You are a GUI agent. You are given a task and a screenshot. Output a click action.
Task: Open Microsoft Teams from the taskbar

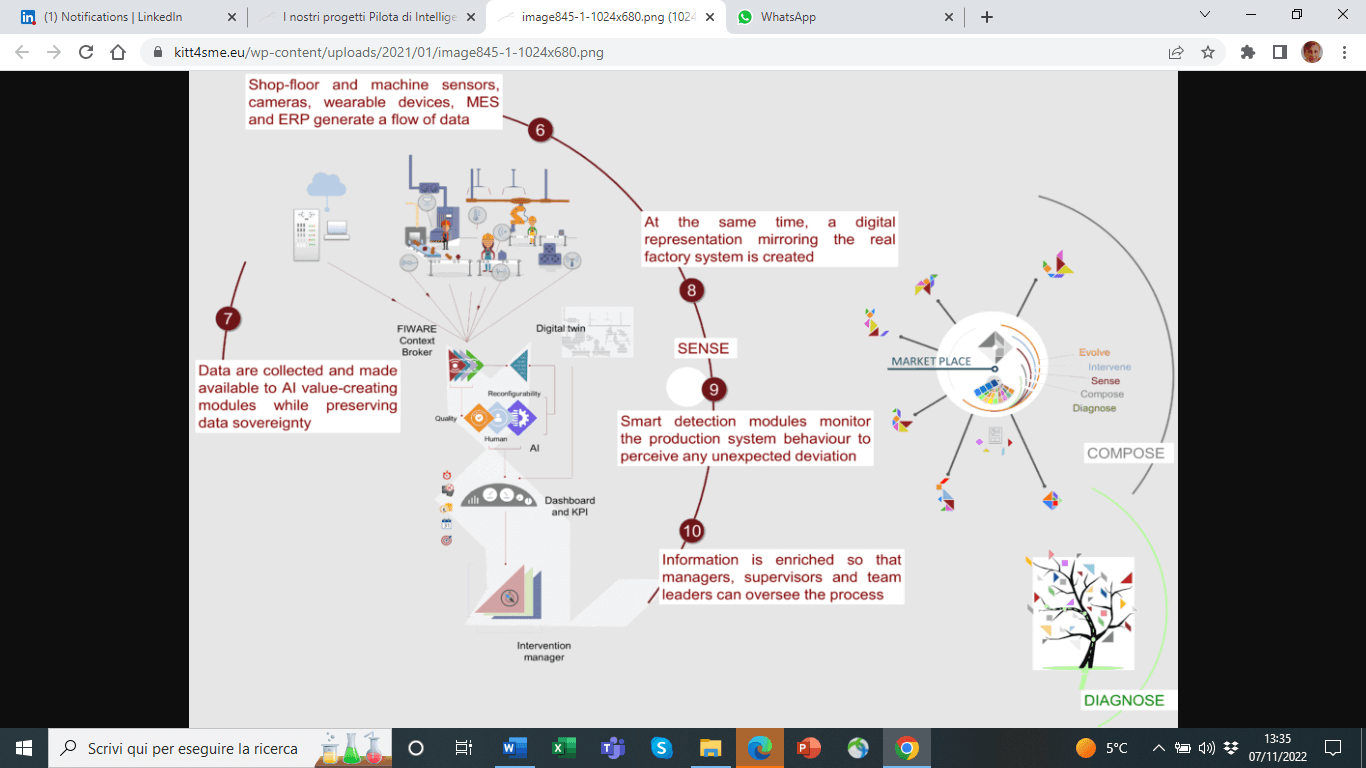pos(613,748)
